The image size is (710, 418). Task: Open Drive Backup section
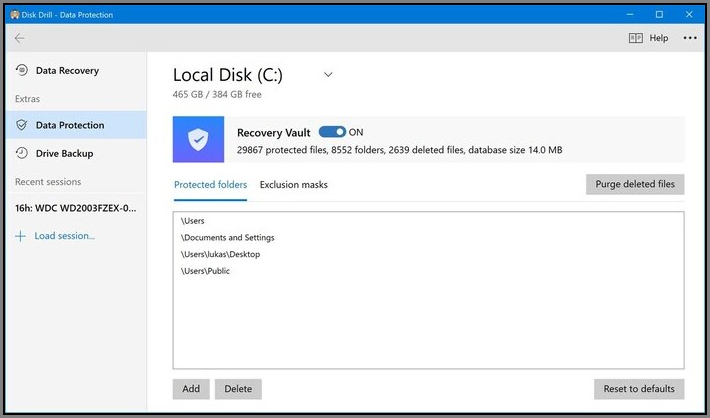pyautogui.click(x=64, y=154)
